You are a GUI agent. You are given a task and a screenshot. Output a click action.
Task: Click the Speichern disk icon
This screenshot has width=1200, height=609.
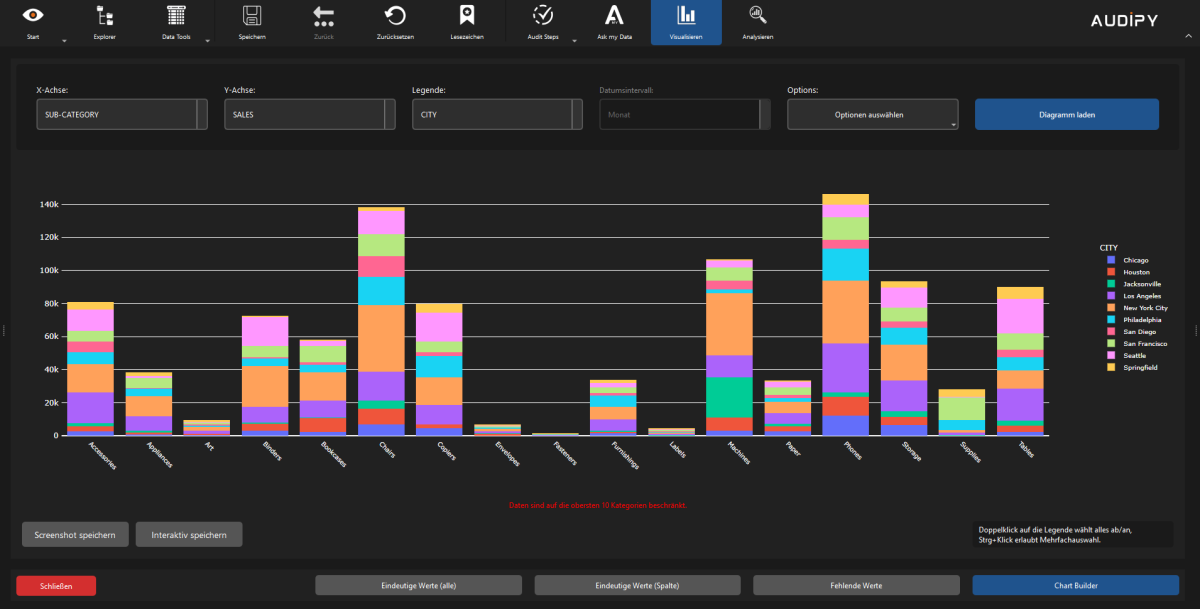(252, 15)
